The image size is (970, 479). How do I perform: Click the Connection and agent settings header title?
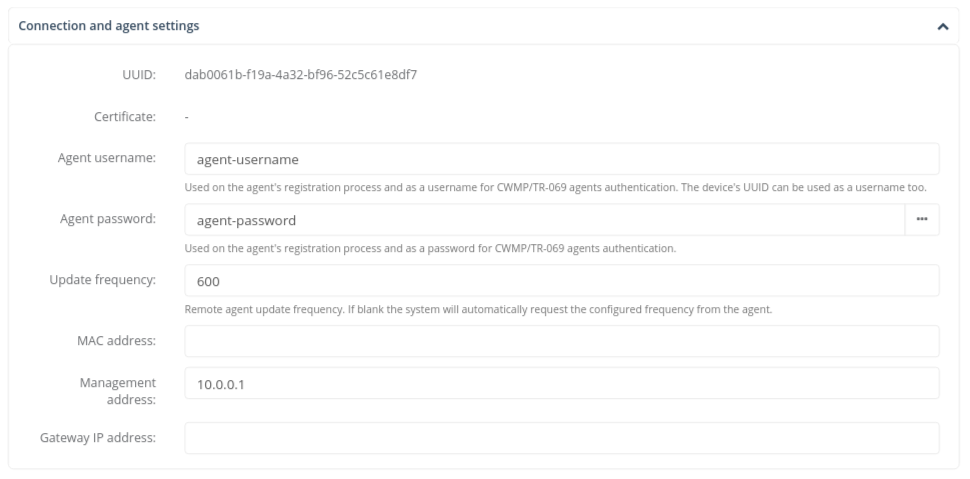(x=109, y=27)
